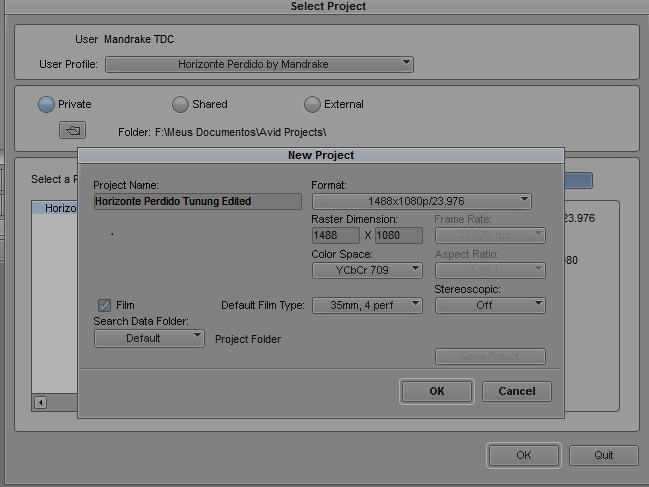Select the Shared radio button
This screenshot has height=487, width=649.
point(180,104)
